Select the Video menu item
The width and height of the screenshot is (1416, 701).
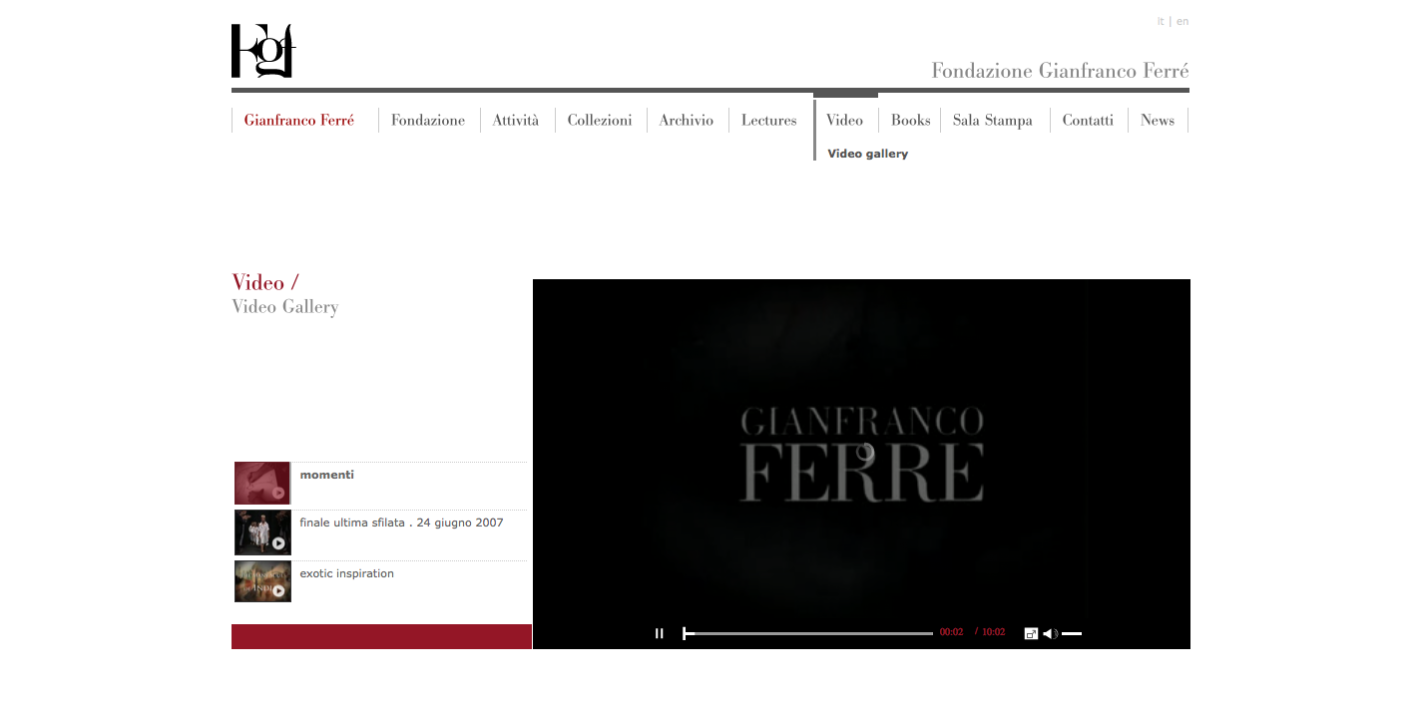845,120
